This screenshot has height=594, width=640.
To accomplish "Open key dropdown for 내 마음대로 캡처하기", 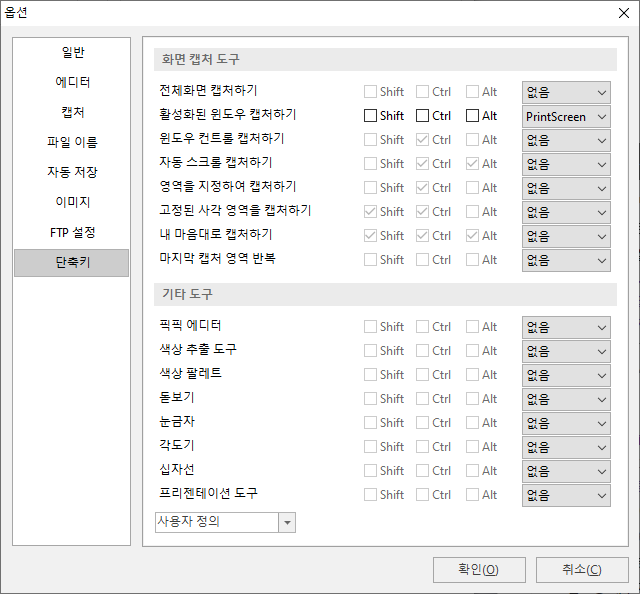I will 566,237.
